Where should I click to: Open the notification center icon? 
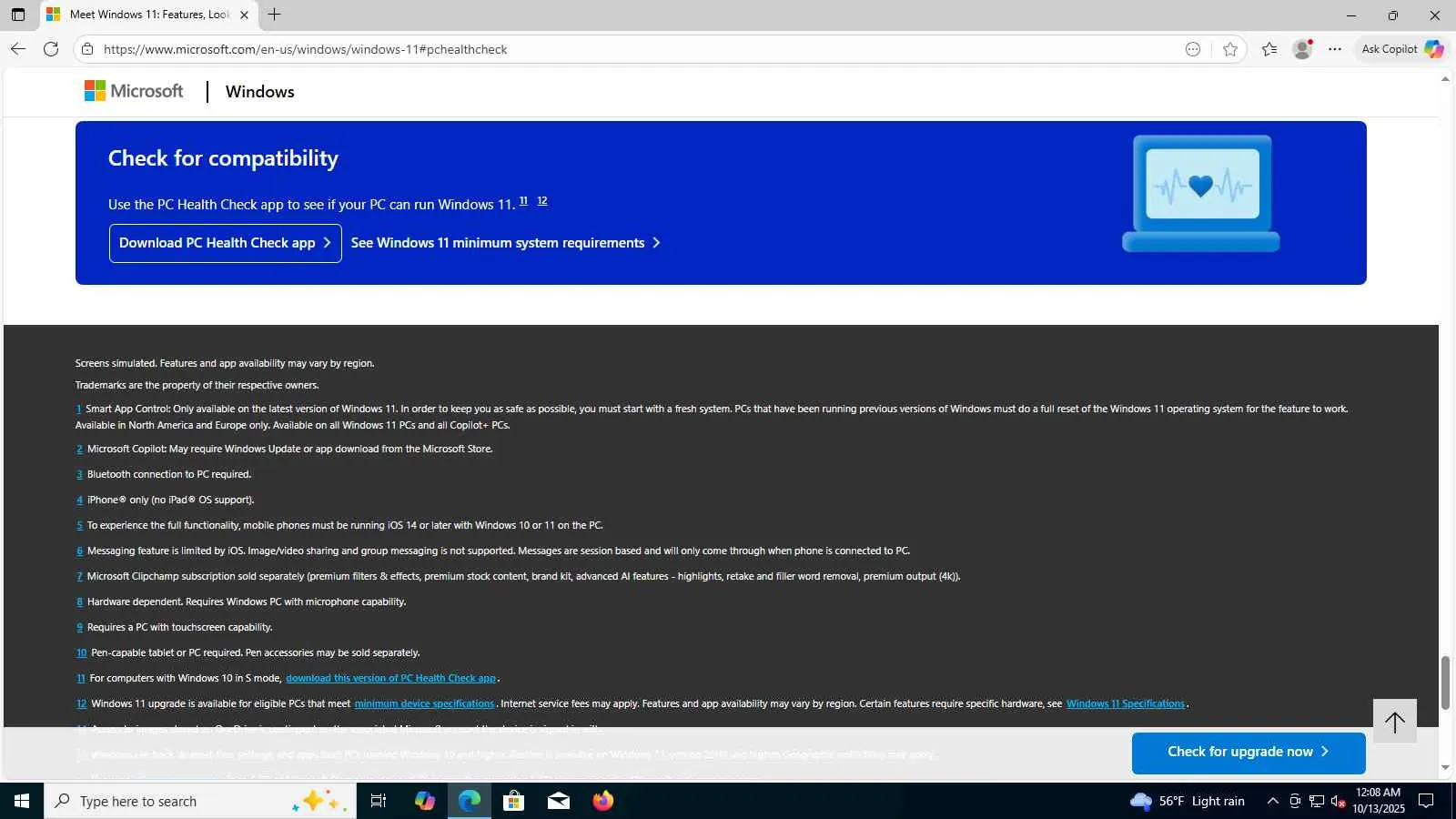(x=1427, y=802)
